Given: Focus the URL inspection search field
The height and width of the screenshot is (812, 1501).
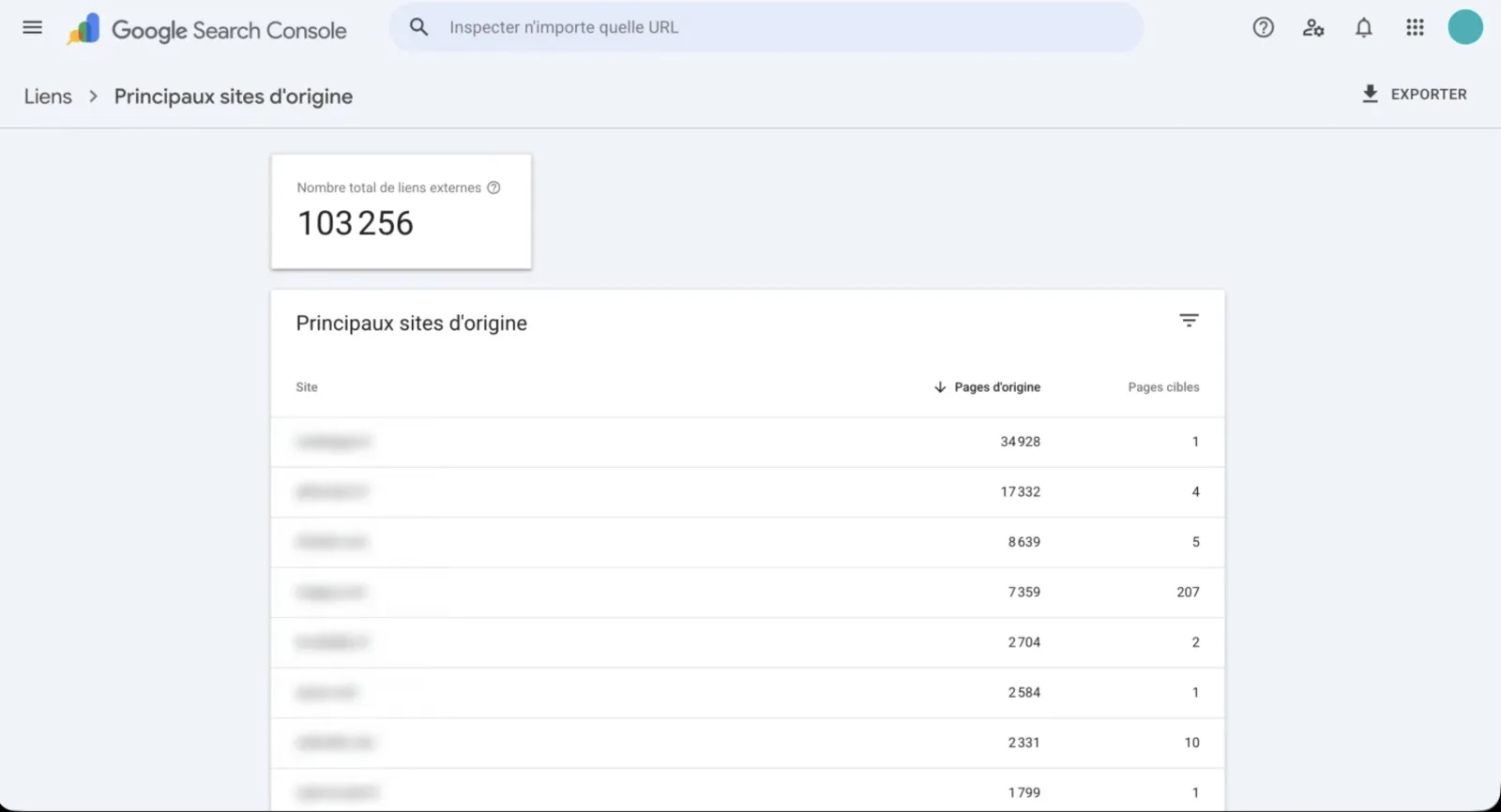Looking at the screenshot, I should click(766, 27).
